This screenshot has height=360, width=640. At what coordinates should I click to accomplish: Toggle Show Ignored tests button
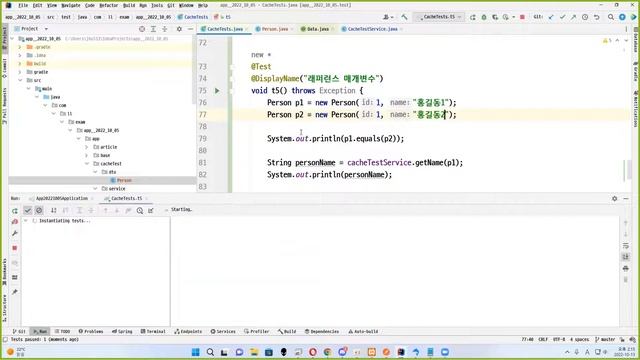point(39,210)
